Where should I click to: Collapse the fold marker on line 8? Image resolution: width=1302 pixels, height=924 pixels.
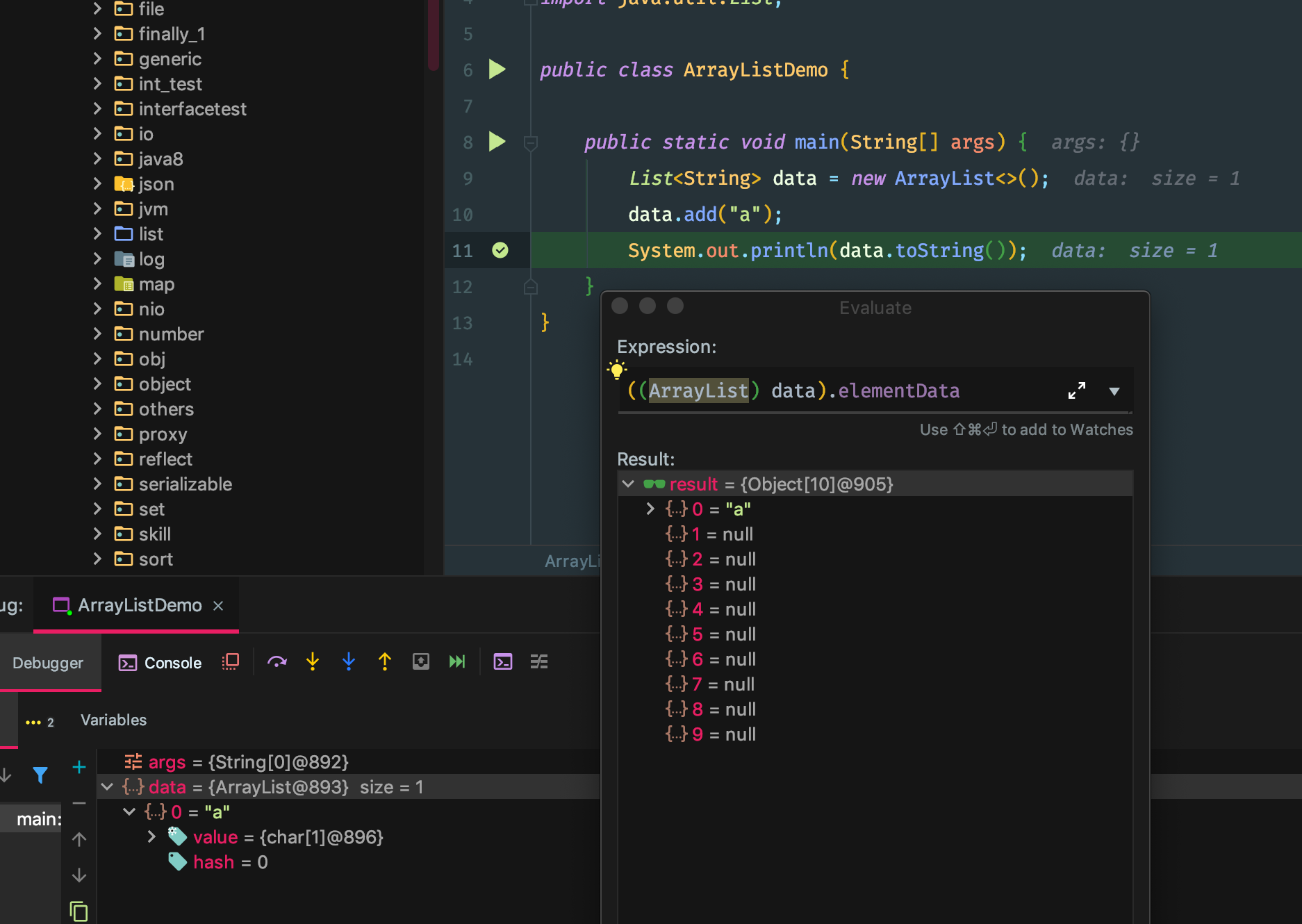tap(531, 143)
